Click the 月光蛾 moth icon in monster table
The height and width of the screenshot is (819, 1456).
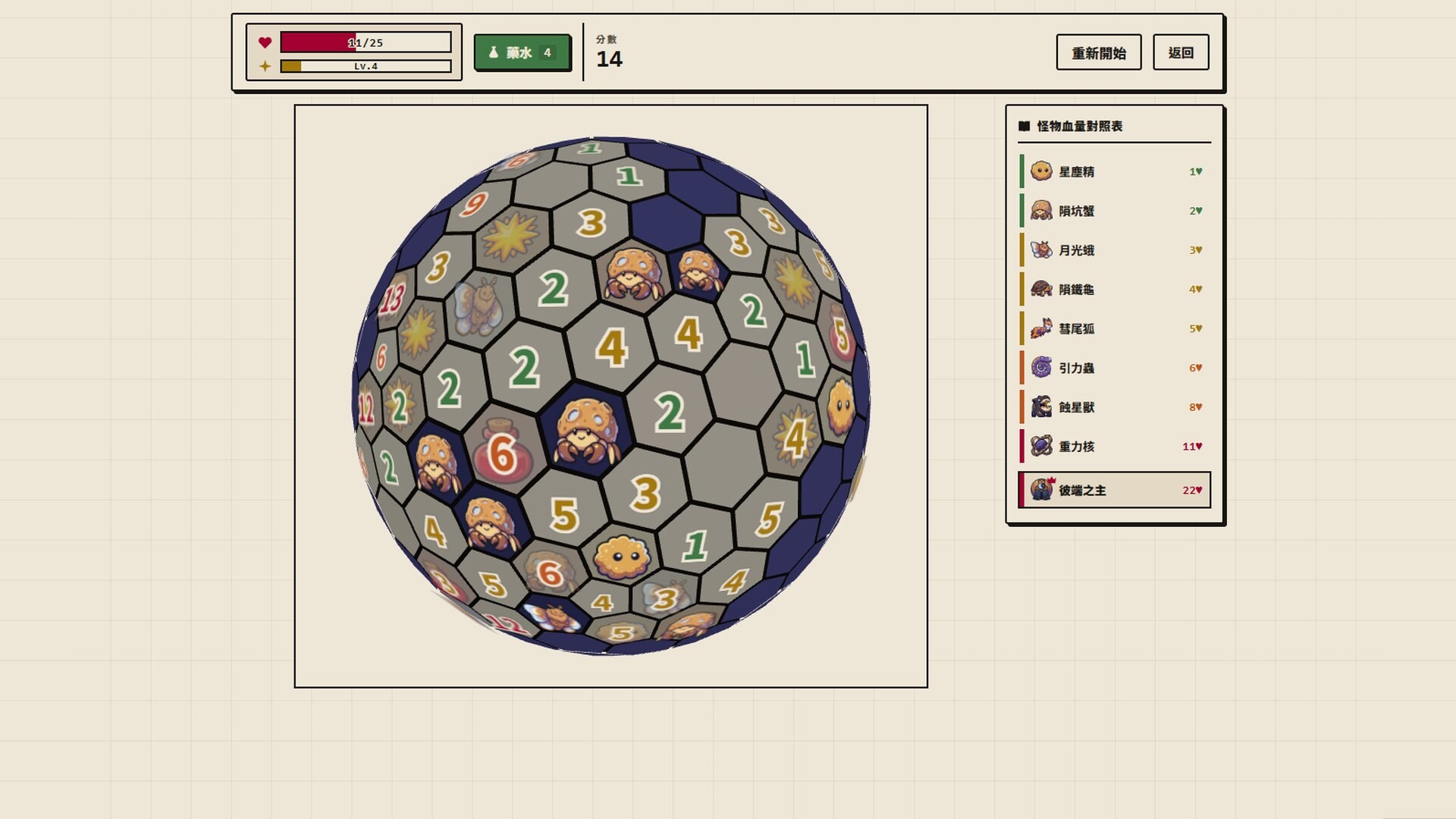(x=1041, y=249)
